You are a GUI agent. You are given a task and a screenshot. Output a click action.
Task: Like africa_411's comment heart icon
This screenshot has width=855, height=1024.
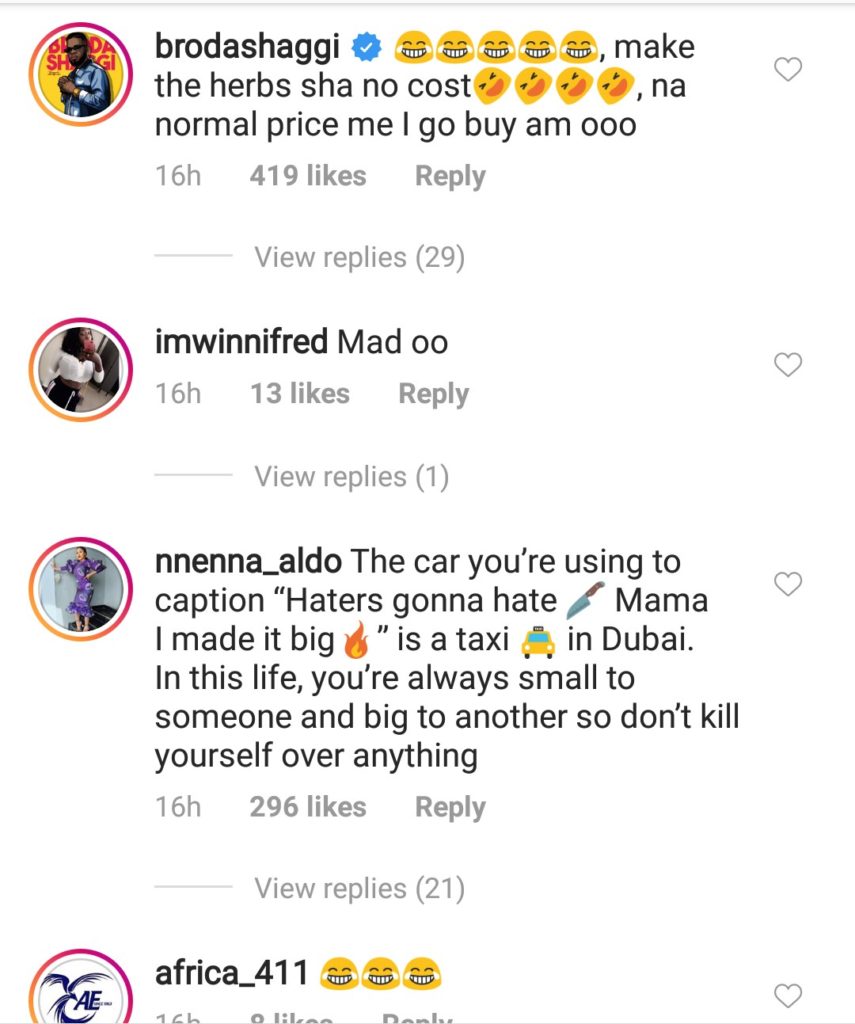[789, 996]
